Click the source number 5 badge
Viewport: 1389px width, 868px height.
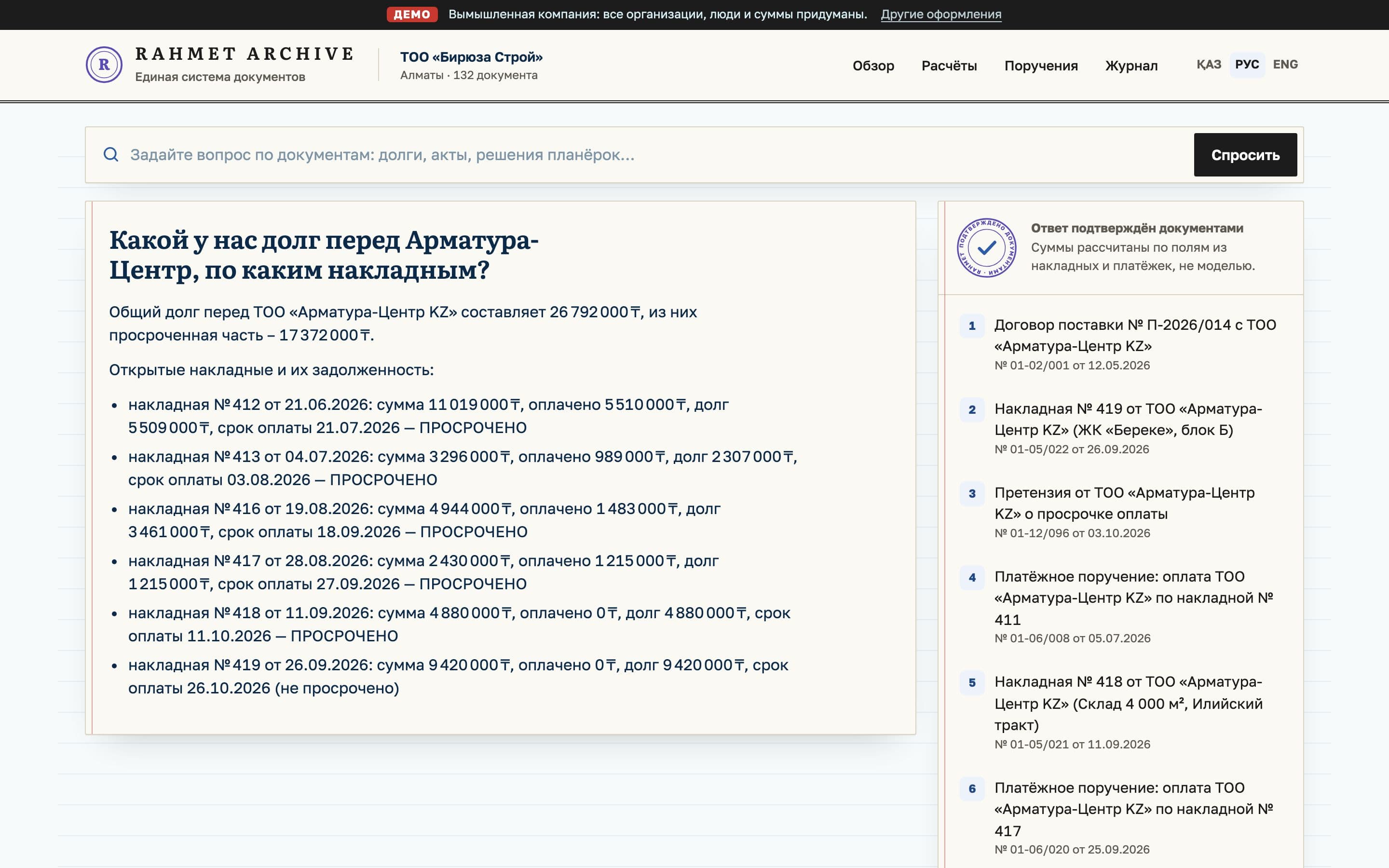point(972,682)
